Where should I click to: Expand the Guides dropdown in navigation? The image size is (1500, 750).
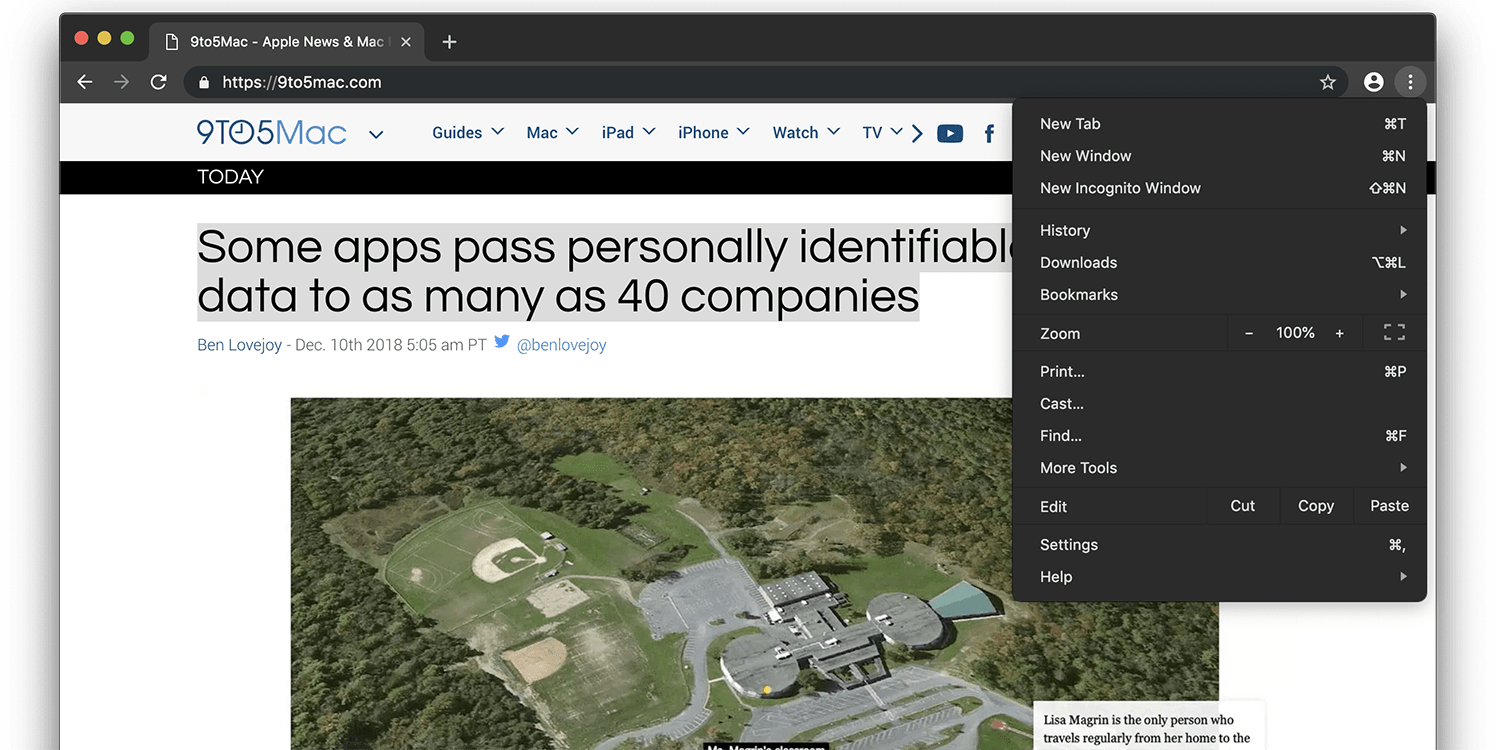tap(467, 132)
